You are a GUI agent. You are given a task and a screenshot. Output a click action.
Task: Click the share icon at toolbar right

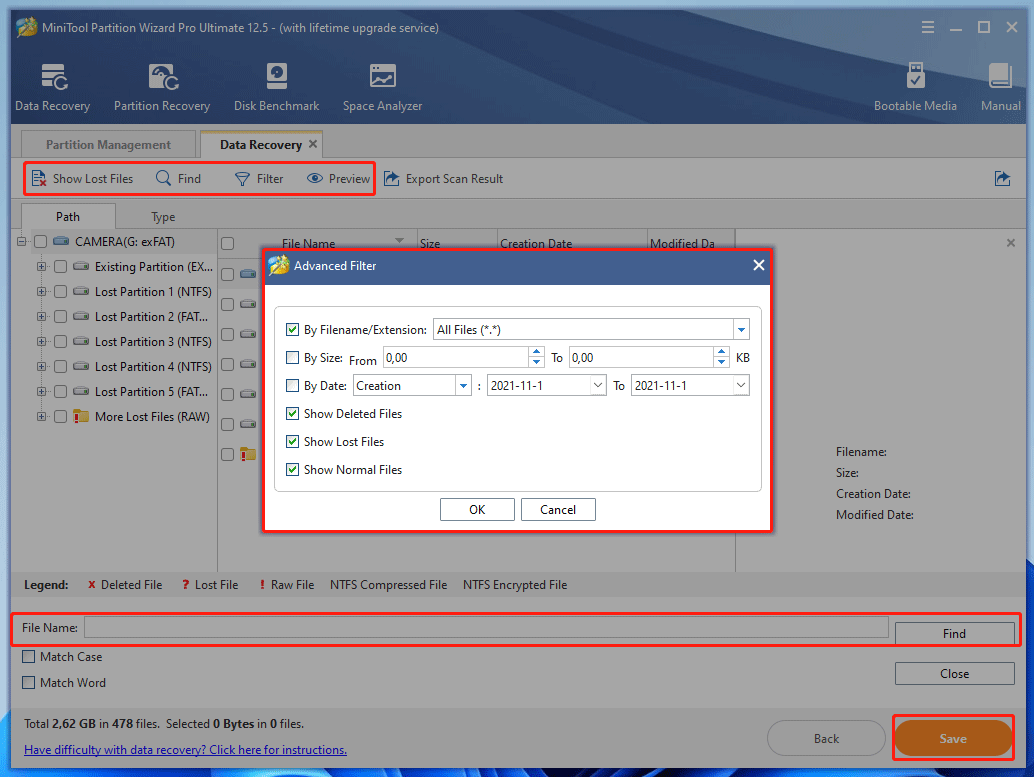[x=1002, y=179]
